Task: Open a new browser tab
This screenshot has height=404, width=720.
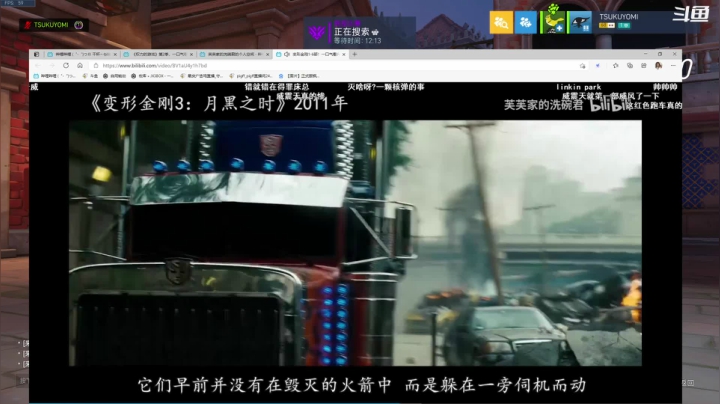Action: [x=354, y=54]
